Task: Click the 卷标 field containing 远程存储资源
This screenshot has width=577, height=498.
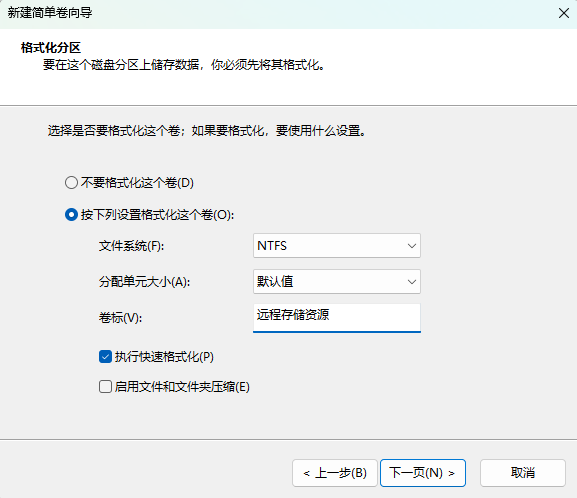Action: point(337,318)
